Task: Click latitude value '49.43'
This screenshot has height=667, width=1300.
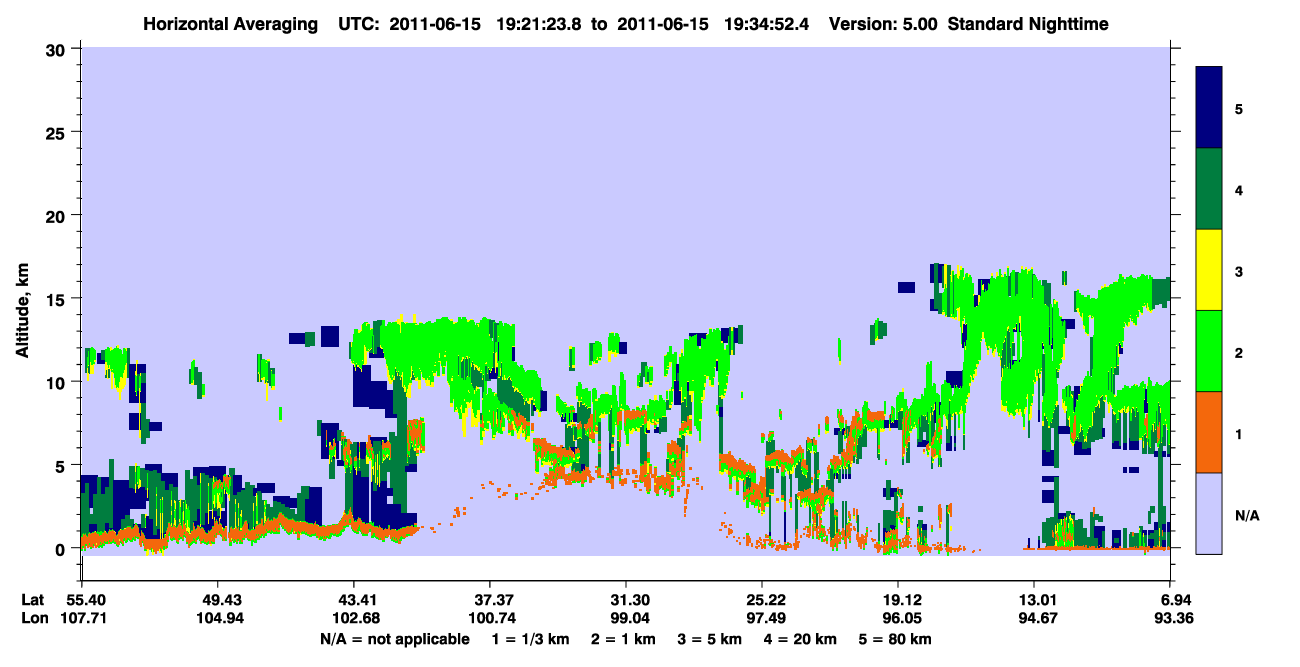Action: (218, 600)
